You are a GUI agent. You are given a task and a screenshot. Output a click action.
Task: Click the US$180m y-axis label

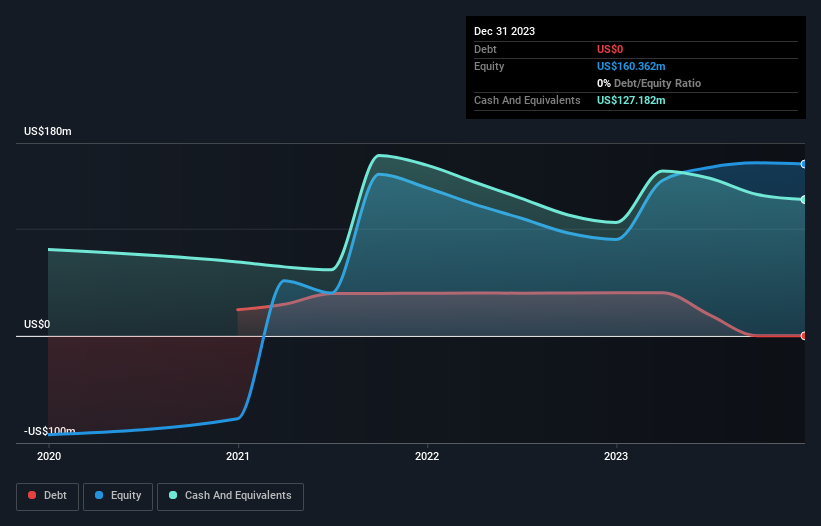coord(48,131)
